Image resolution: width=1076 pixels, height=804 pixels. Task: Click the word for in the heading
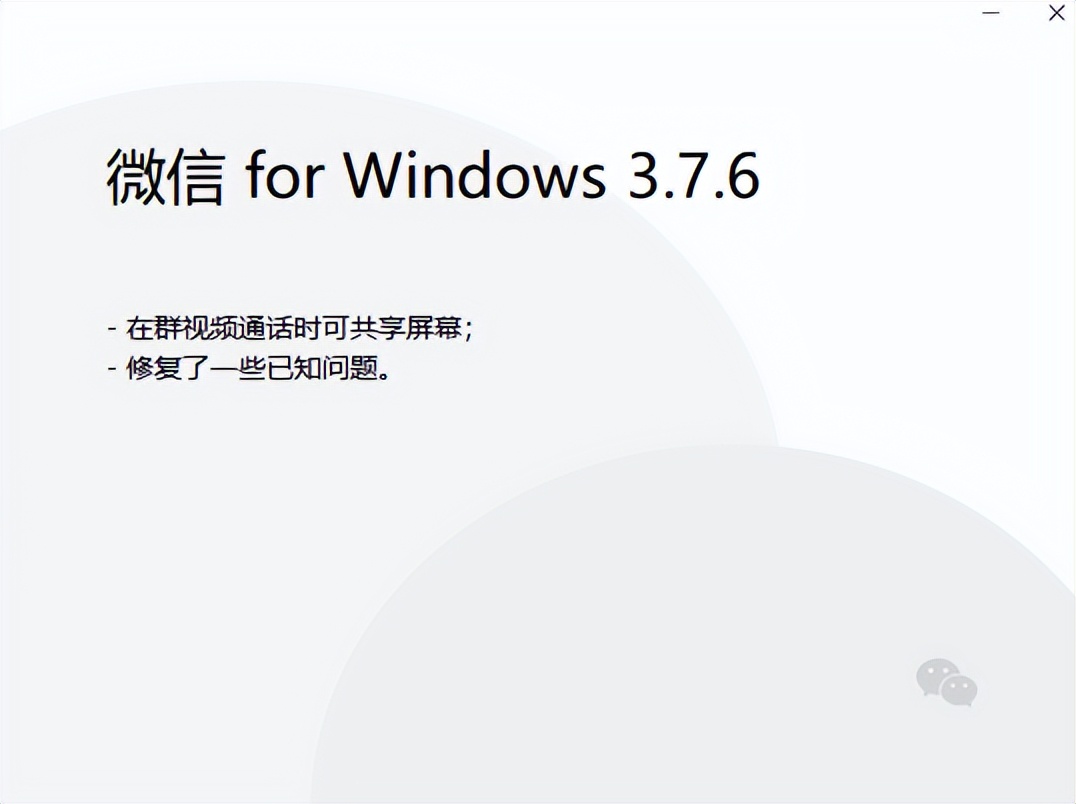click(284, 174)
